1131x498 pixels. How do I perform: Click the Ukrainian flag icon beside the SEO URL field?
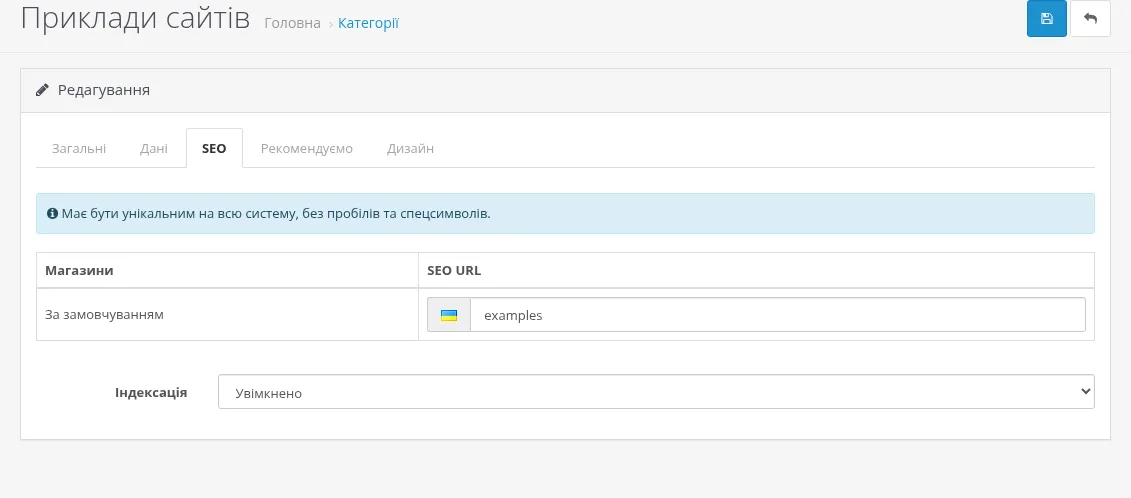coord(449,315)
